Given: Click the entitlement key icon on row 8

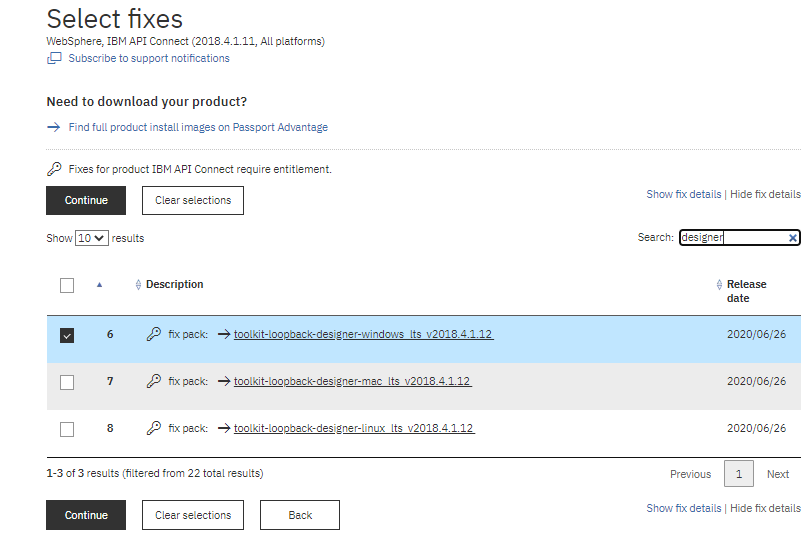Looking at the screenshot, I should [x=153, y=428].
